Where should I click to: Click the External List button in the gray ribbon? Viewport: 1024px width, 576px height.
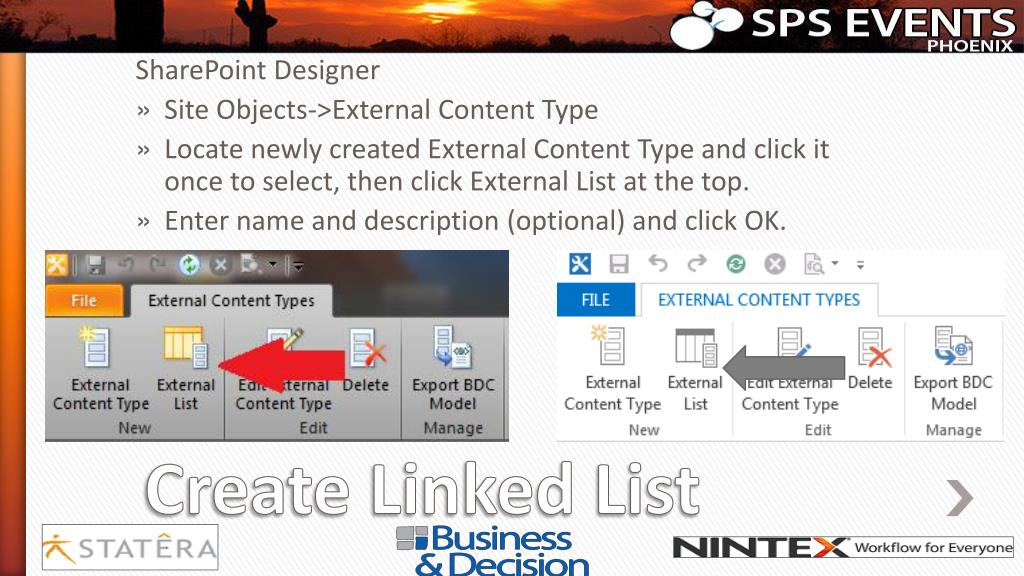coord(185,369)
